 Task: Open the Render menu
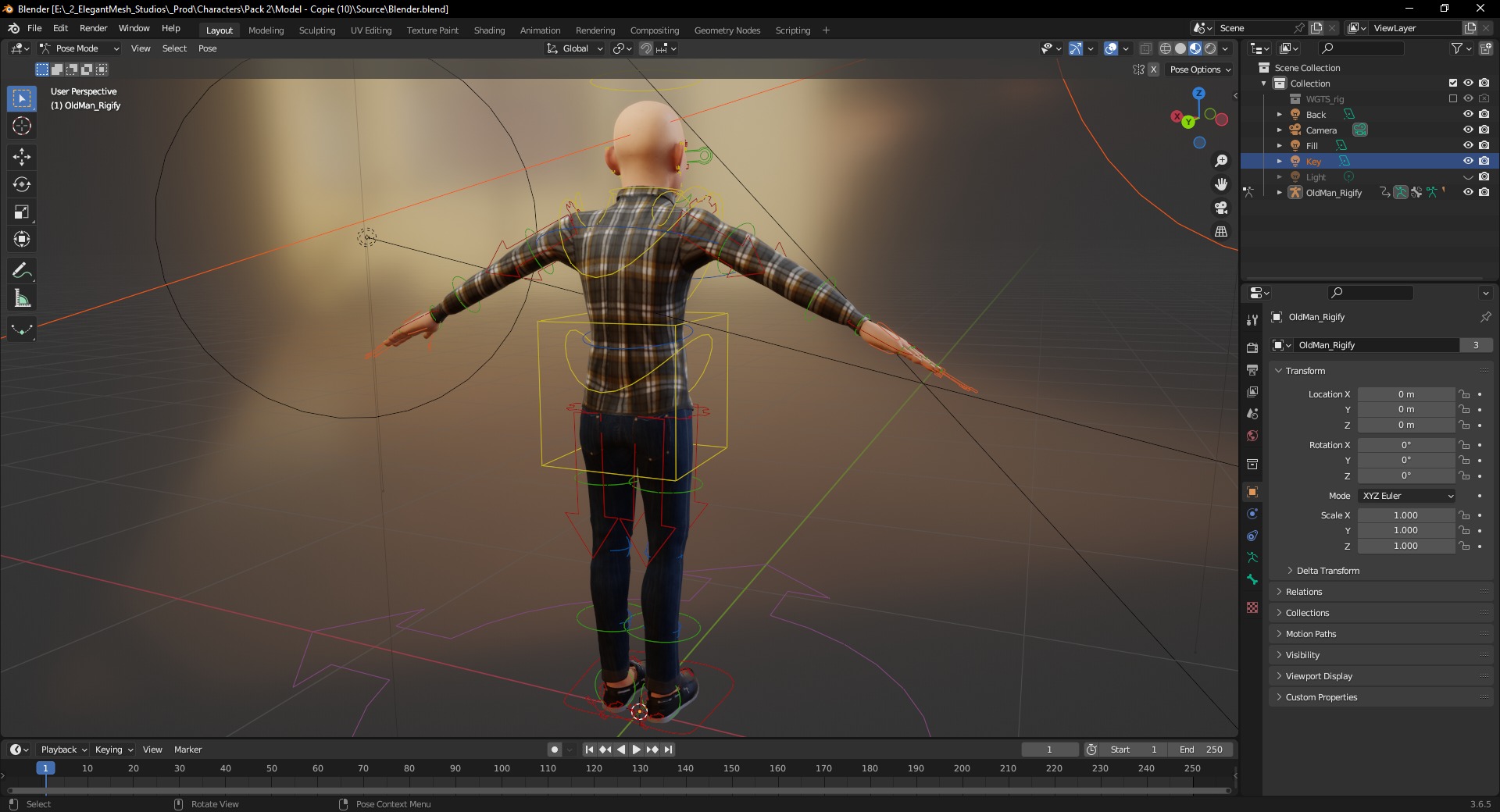pyautogui.click(x=93, y=28)
